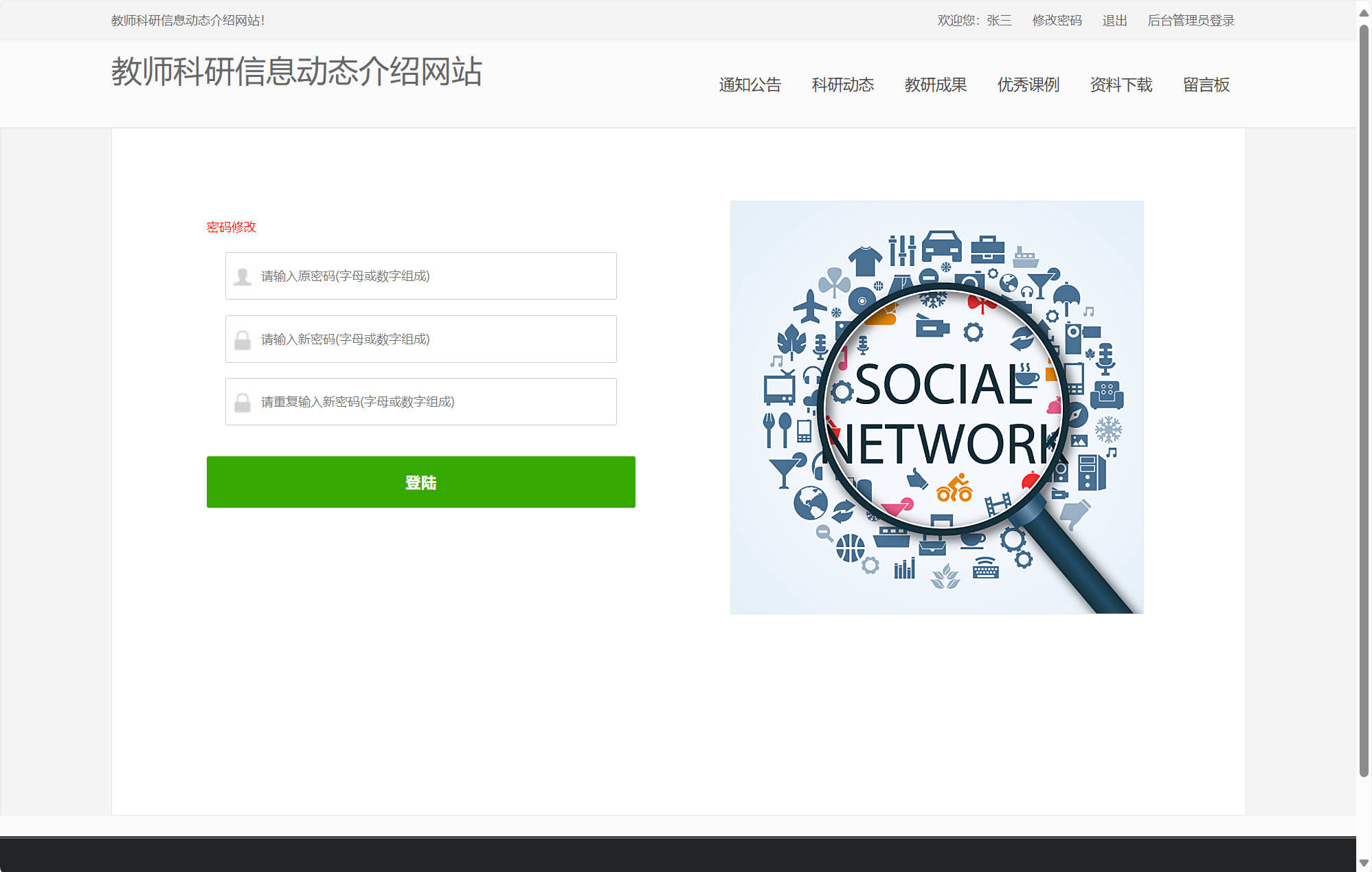Open the 通知公告 menu item

click(749, 85)
